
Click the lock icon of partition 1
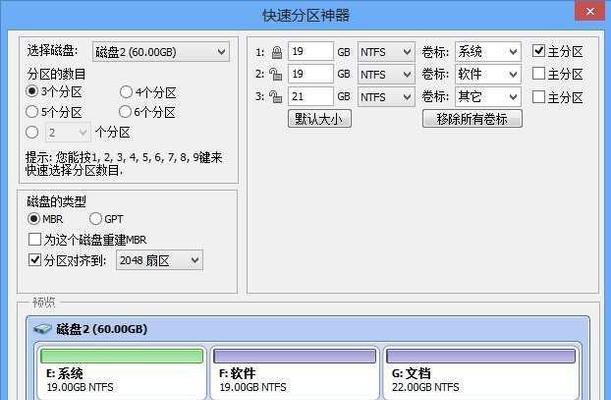277,52
